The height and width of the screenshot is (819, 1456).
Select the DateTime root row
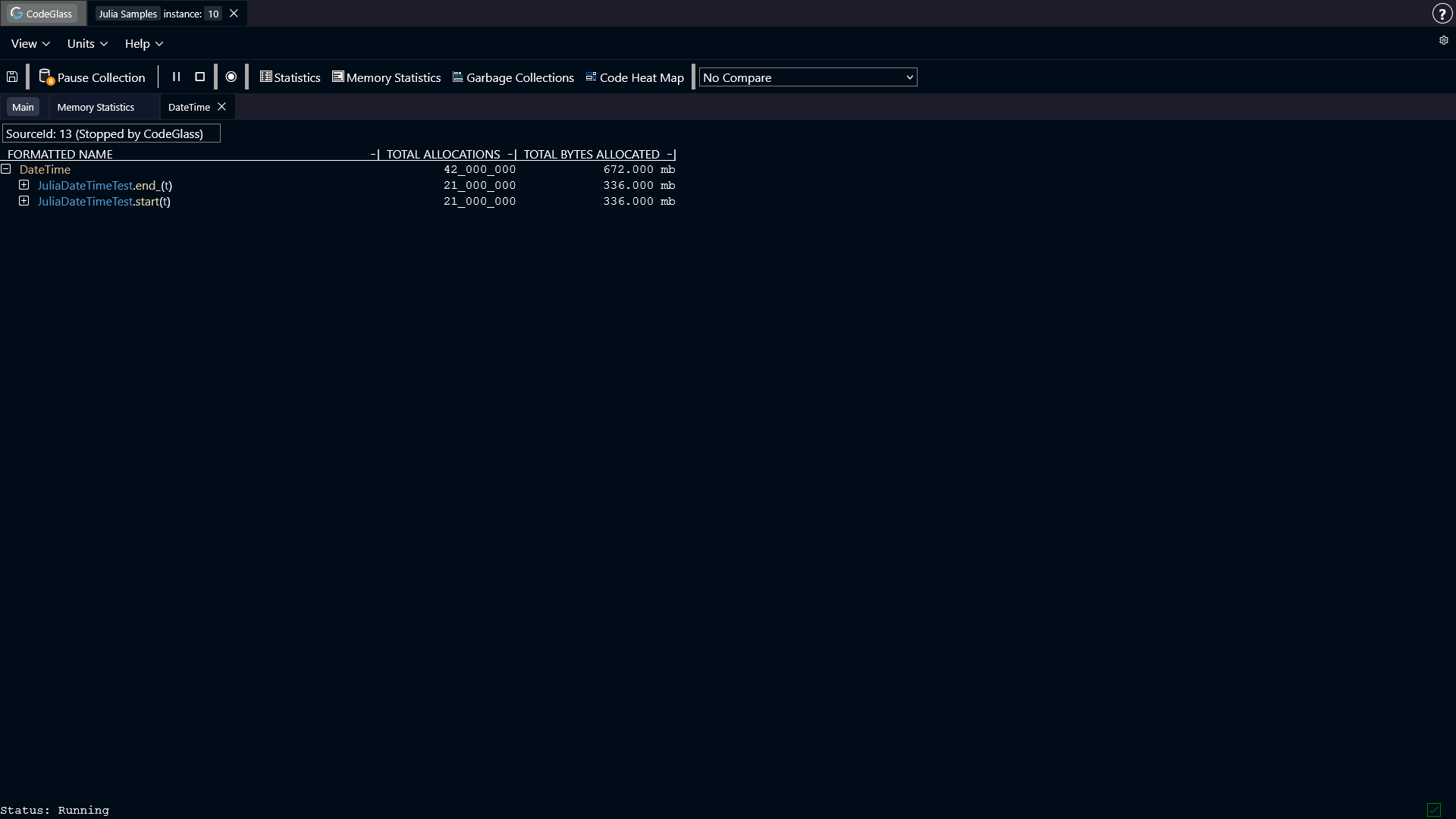[x=338, y=169]
